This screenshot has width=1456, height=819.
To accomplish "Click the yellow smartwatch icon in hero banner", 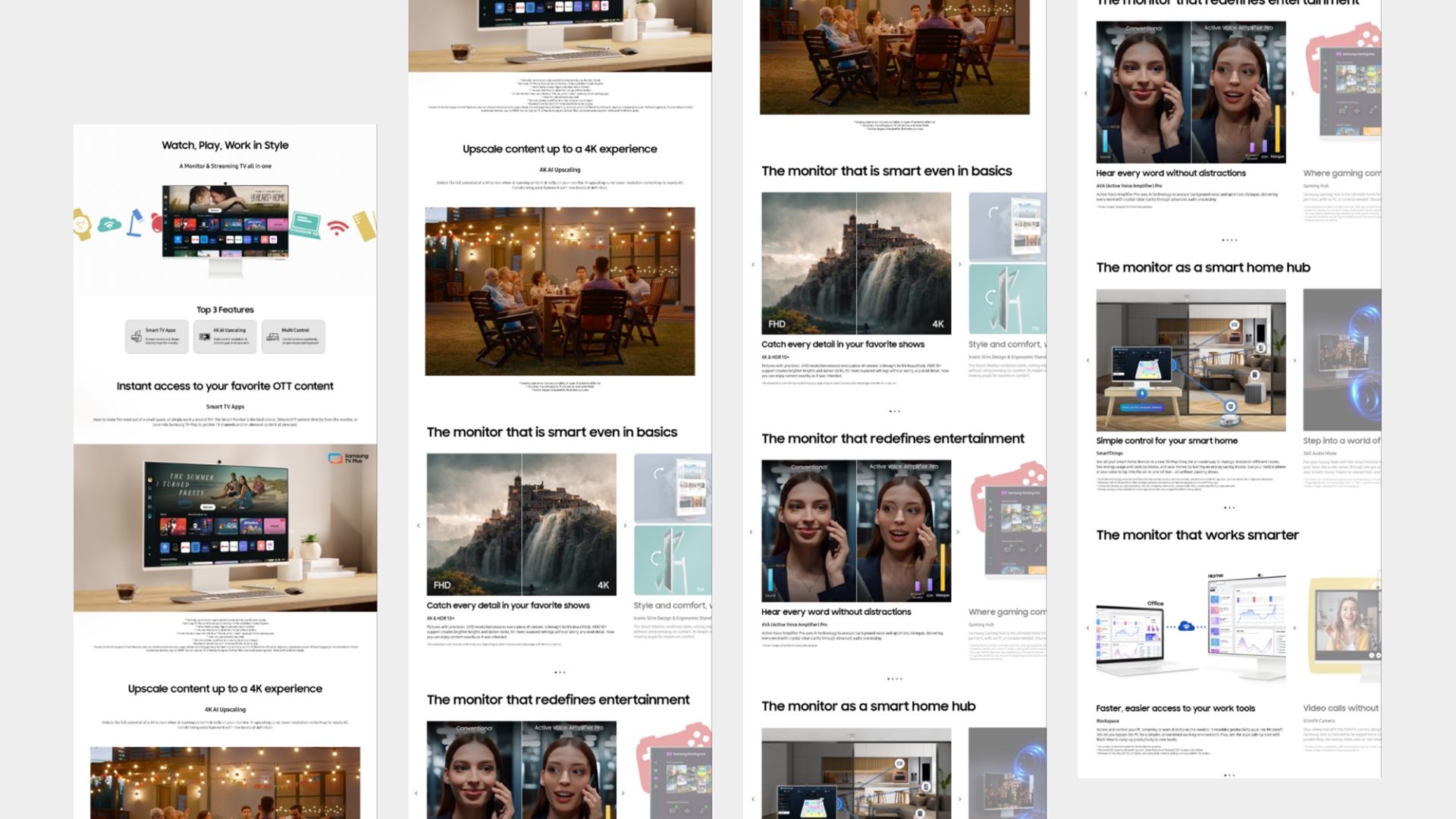I will point(81,224).
